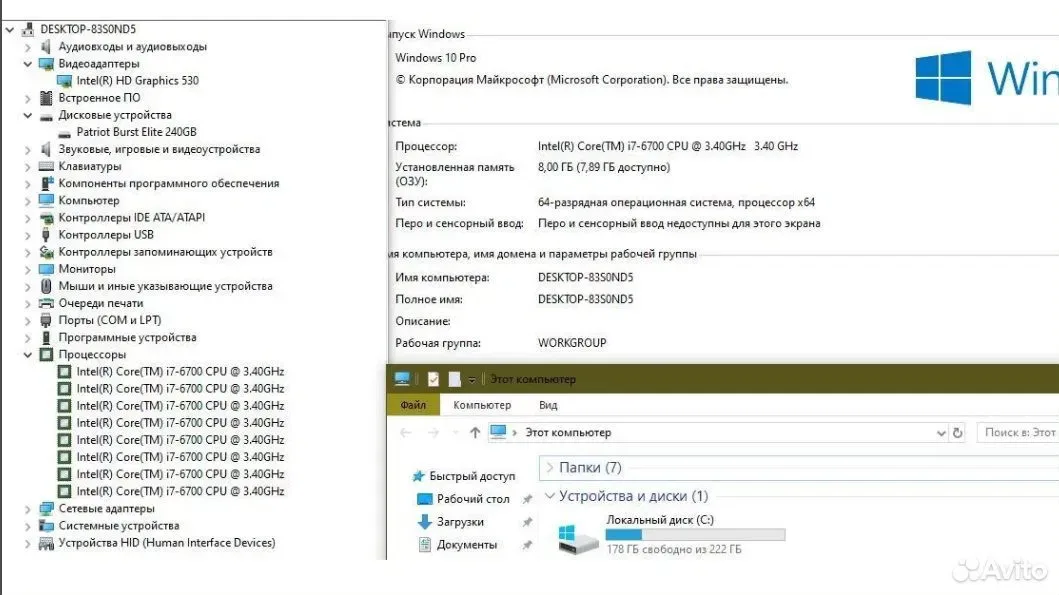Click the Процессоры chip icon
Viewport: 1059px width, 595px height.
point(46,355)
